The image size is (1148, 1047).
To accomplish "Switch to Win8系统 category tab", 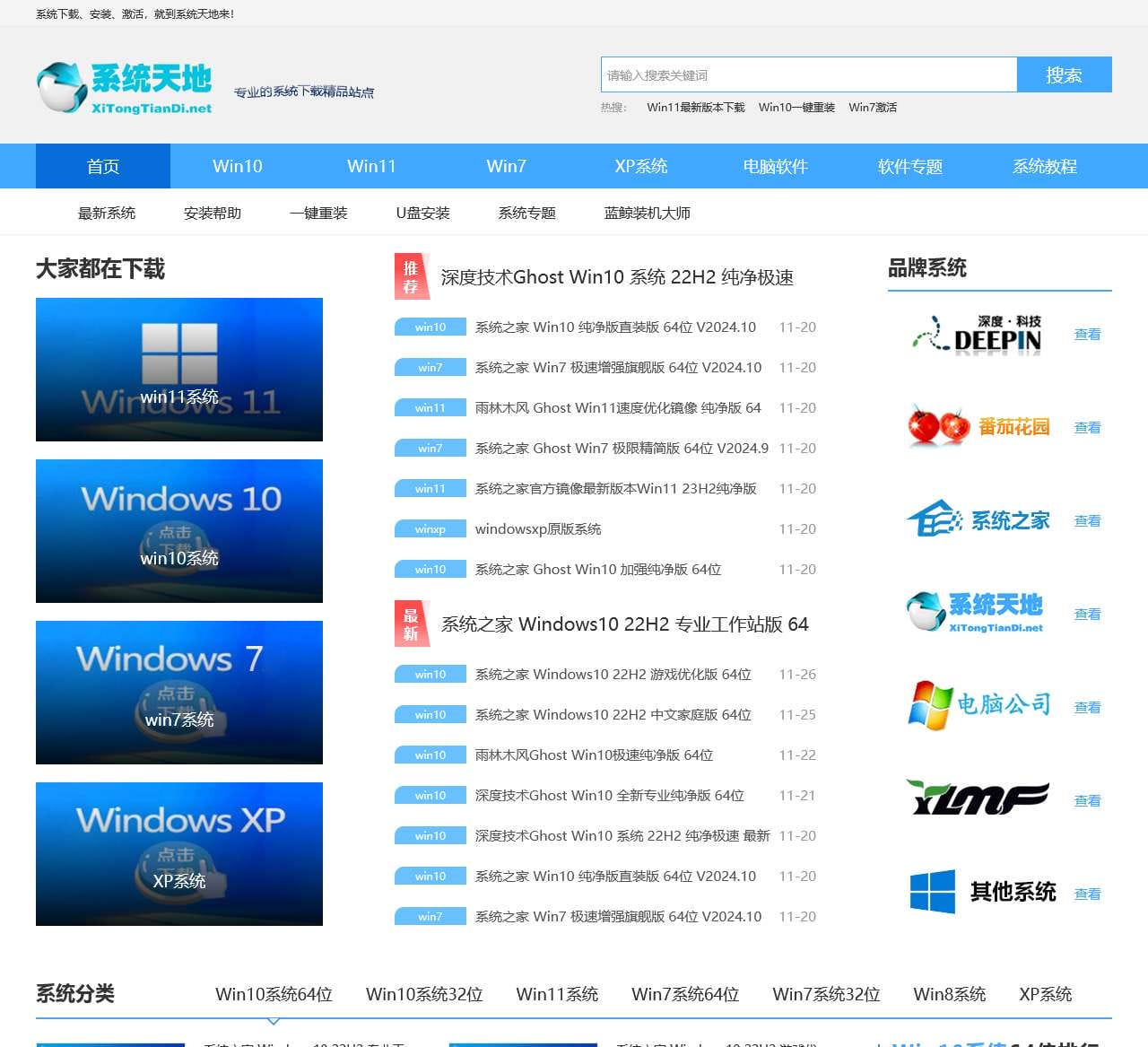I will [x=950, y=994].
